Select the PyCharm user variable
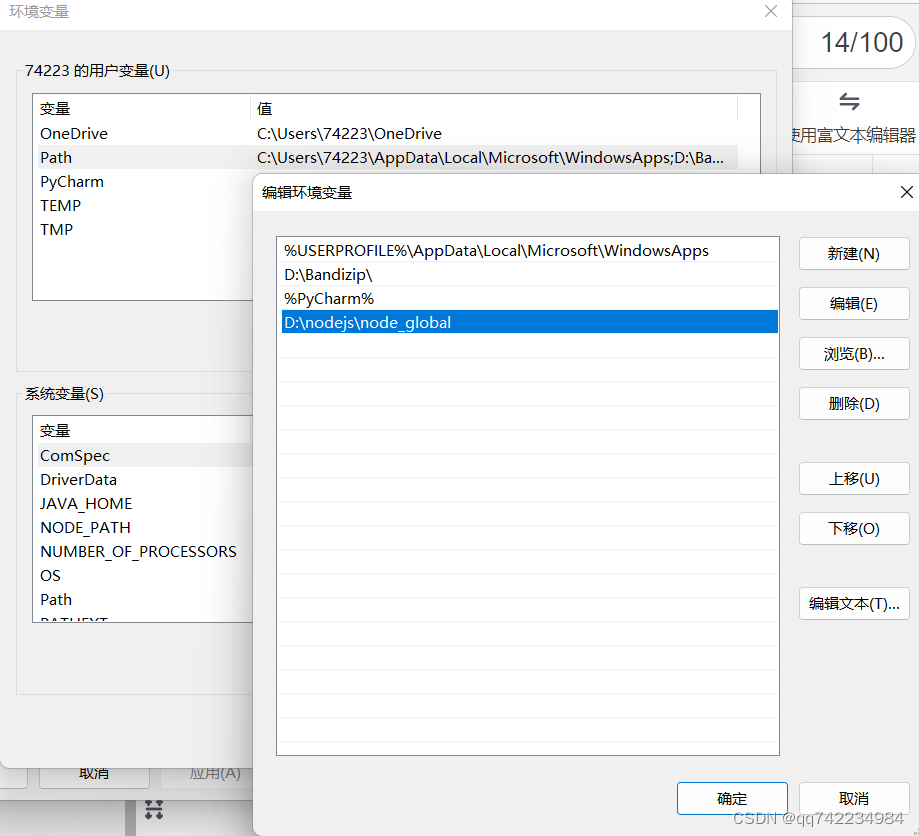 point(72,181)
